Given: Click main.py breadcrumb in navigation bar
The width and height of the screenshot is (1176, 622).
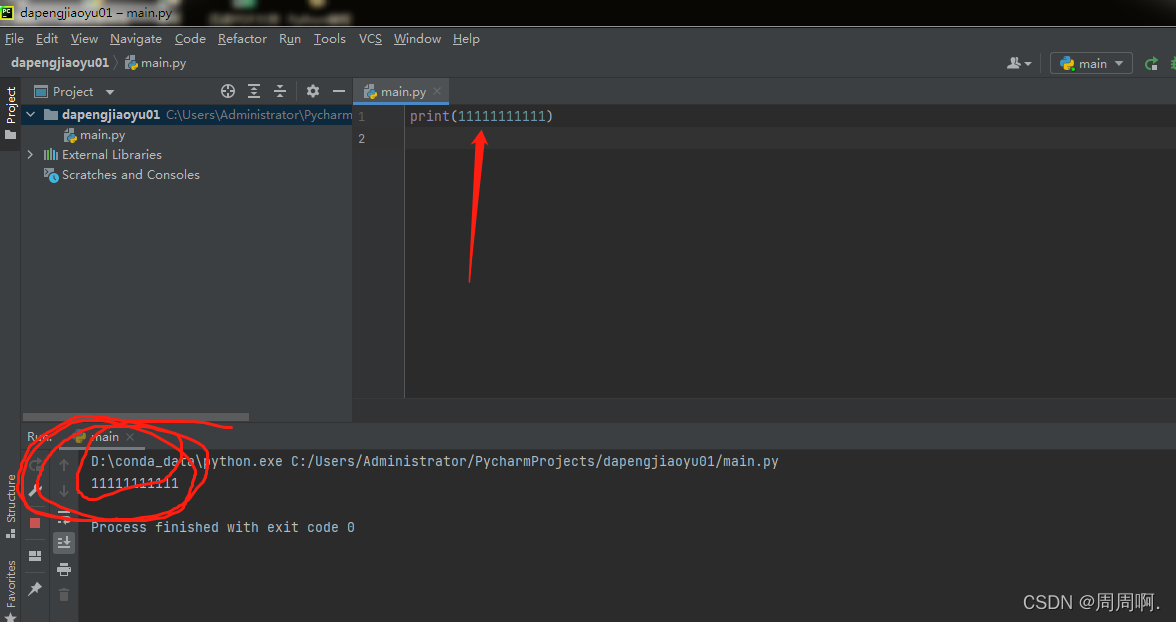Looking at the screenshot, I should click(x=156, y=63).
